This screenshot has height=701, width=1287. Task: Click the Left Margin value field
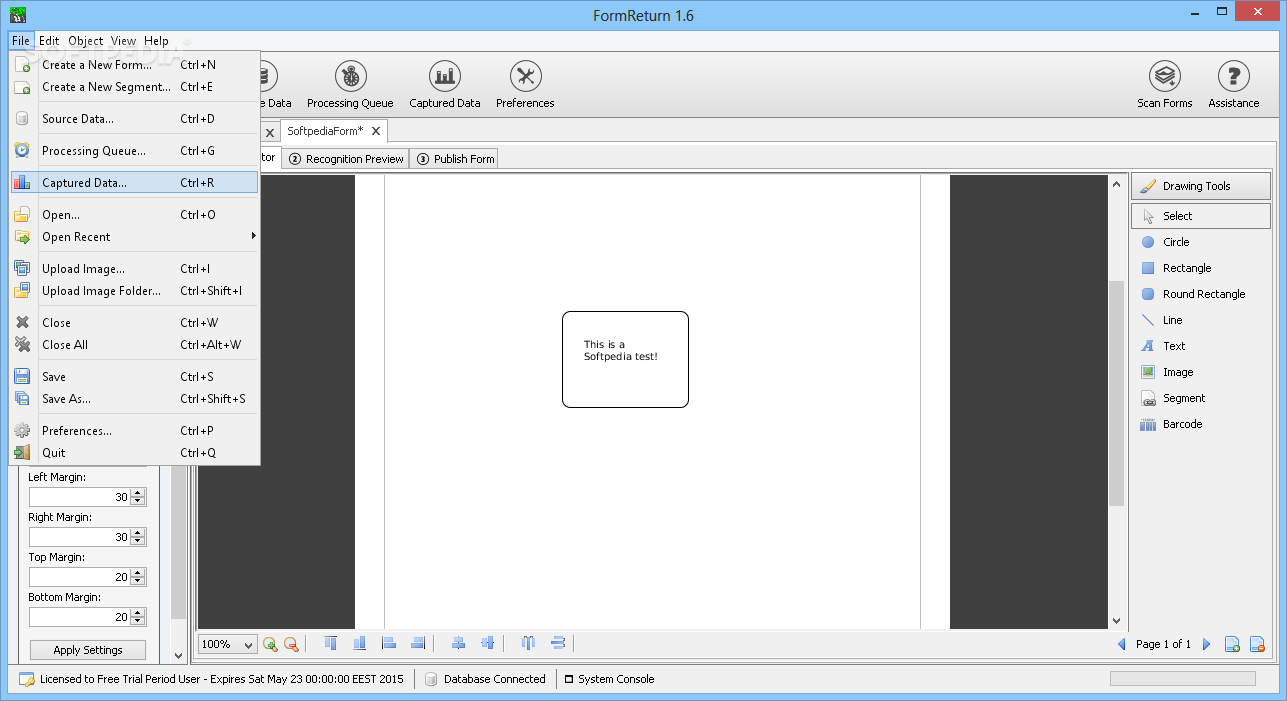click(x=80, y=497)
